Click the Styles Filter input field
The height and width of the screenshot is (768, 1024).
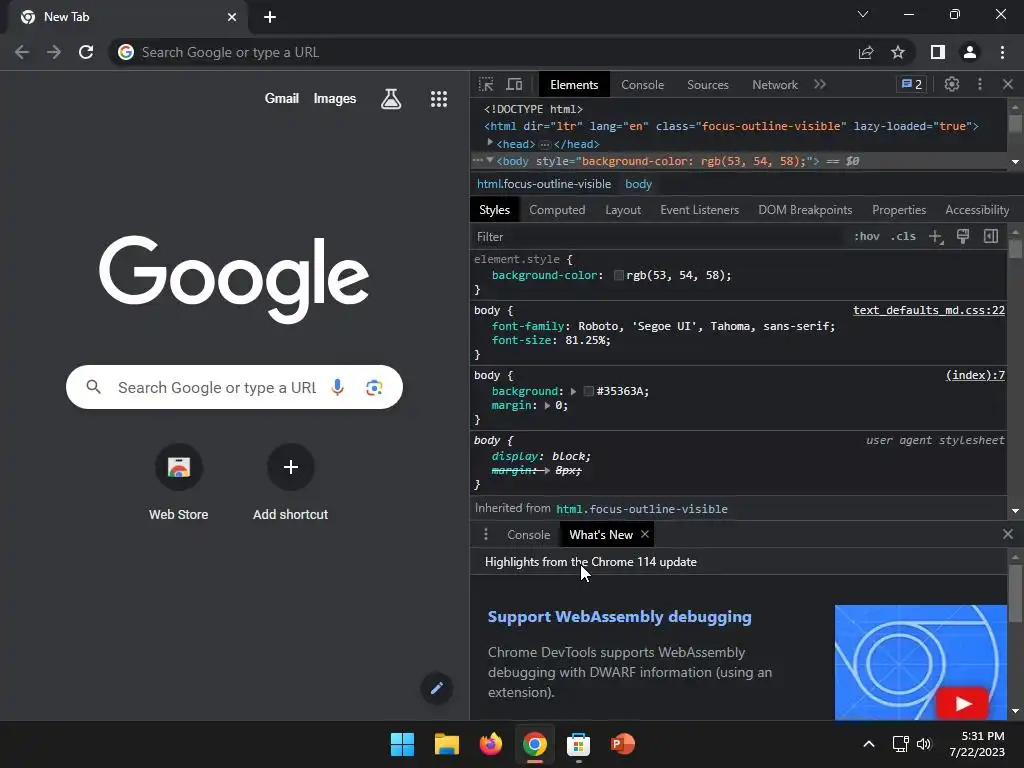click(x=658, y=236)
